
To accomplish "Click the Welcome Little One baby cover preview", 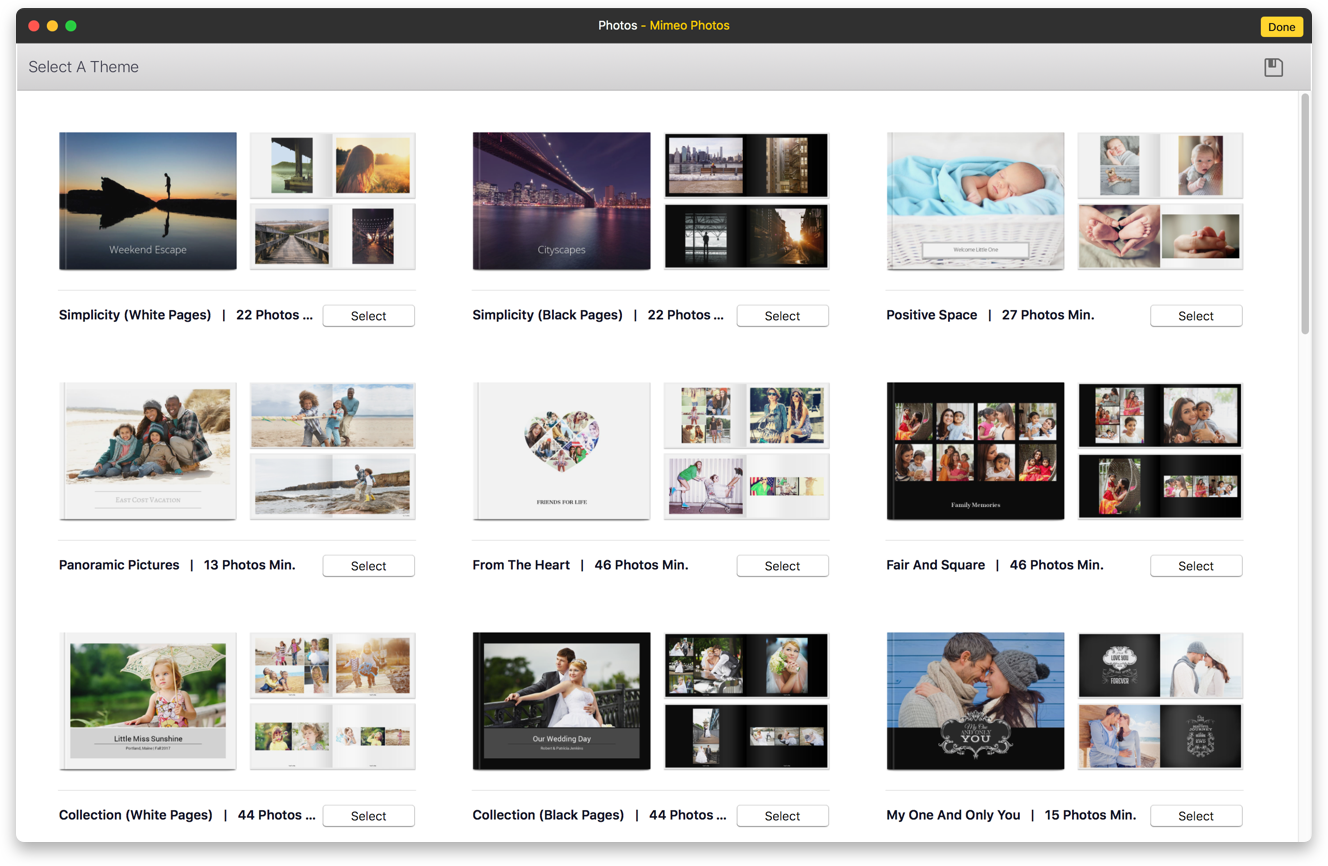I will click(975, 200).
